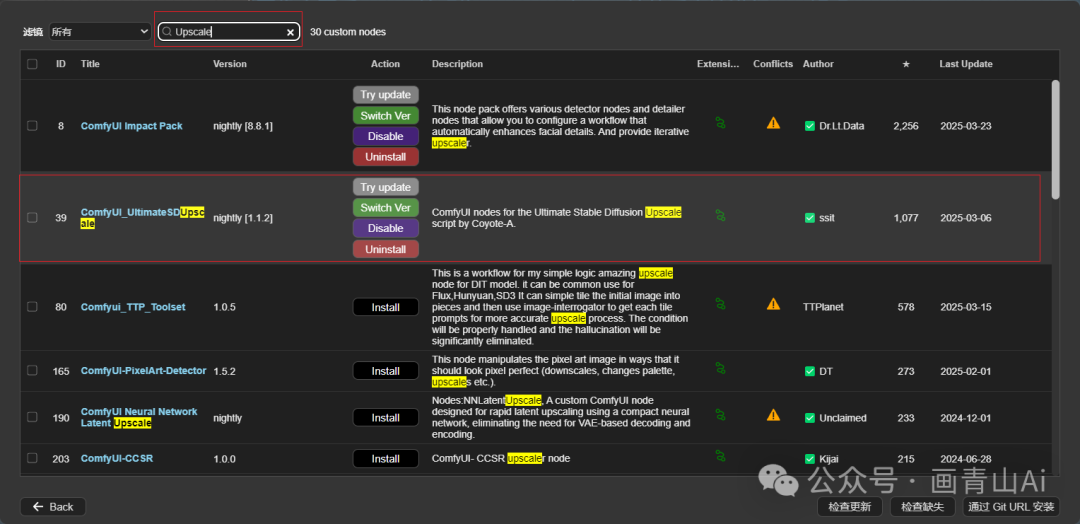Check the Comfyui_TTP_Toolset row checkbox

click(32, 307)
